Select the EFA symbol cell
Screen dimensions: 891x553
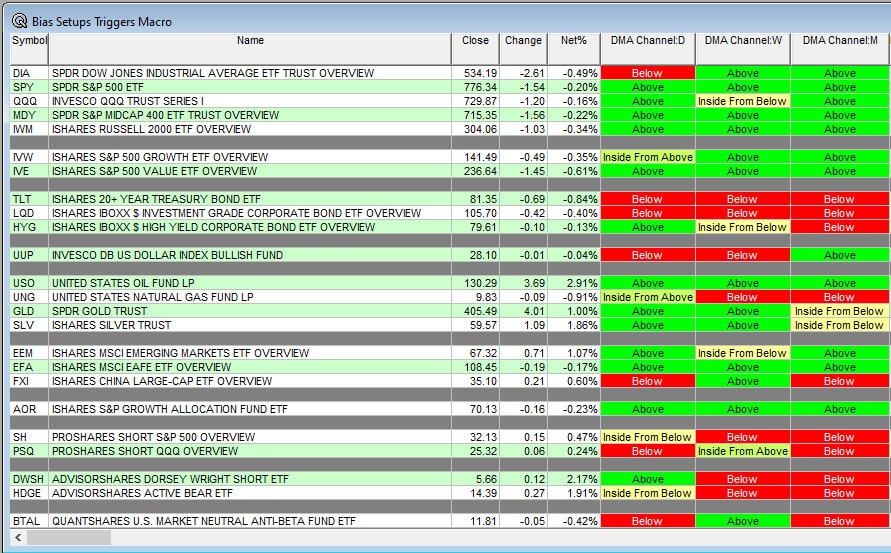30,367
